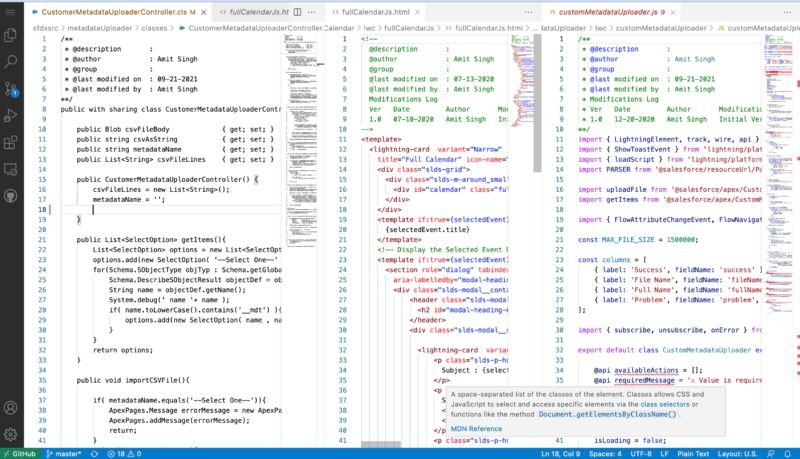Change indentation via Spaces: 4
The image size is (800, 459).
pos(605,453)
